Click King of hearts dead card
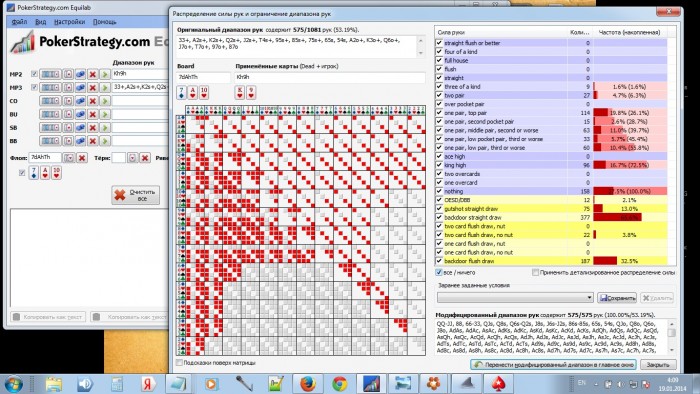 coord(240,93)
